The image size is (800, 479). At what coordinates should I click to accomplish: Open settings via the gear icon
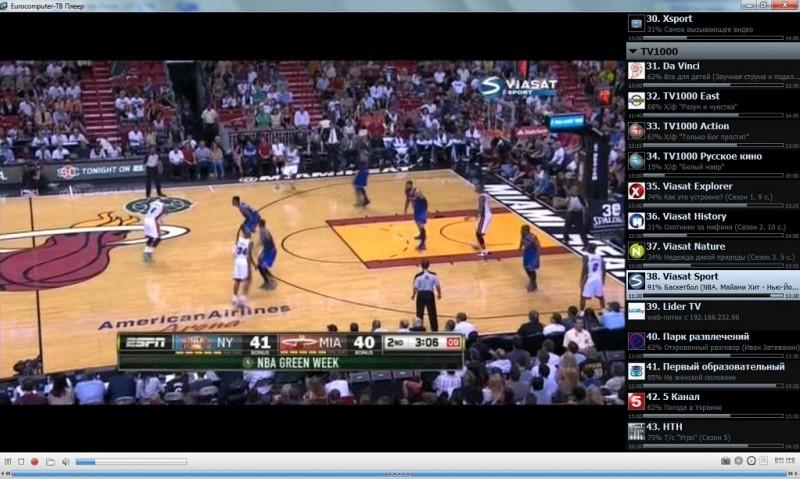(738, 461)
